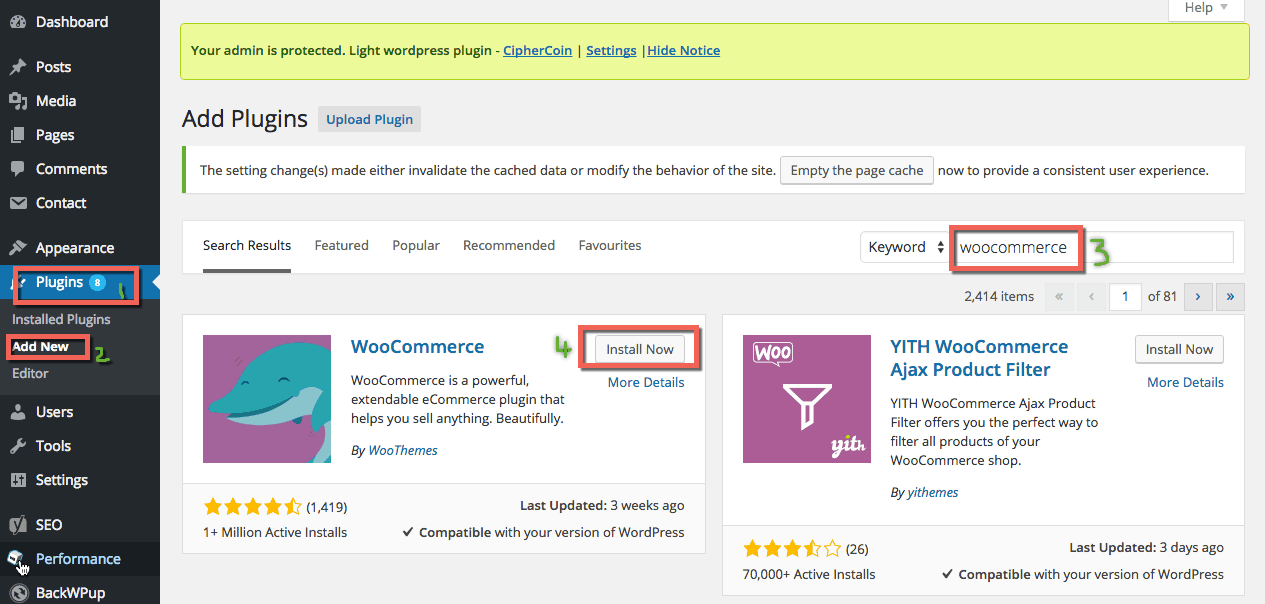Open the CipherCoin link
This screenshot has height=604, width=1265.
pos(537,51)
